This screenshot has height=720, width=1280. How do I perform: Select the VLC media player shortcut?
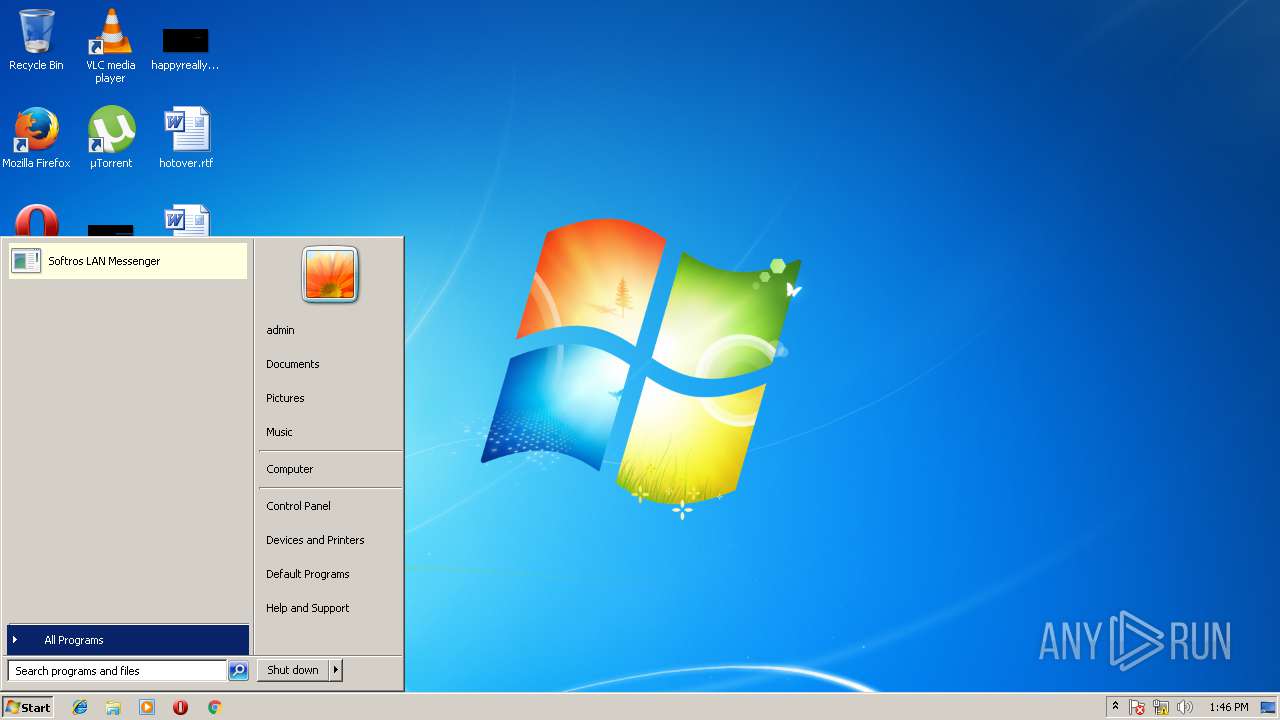click(x=110, y=45)
